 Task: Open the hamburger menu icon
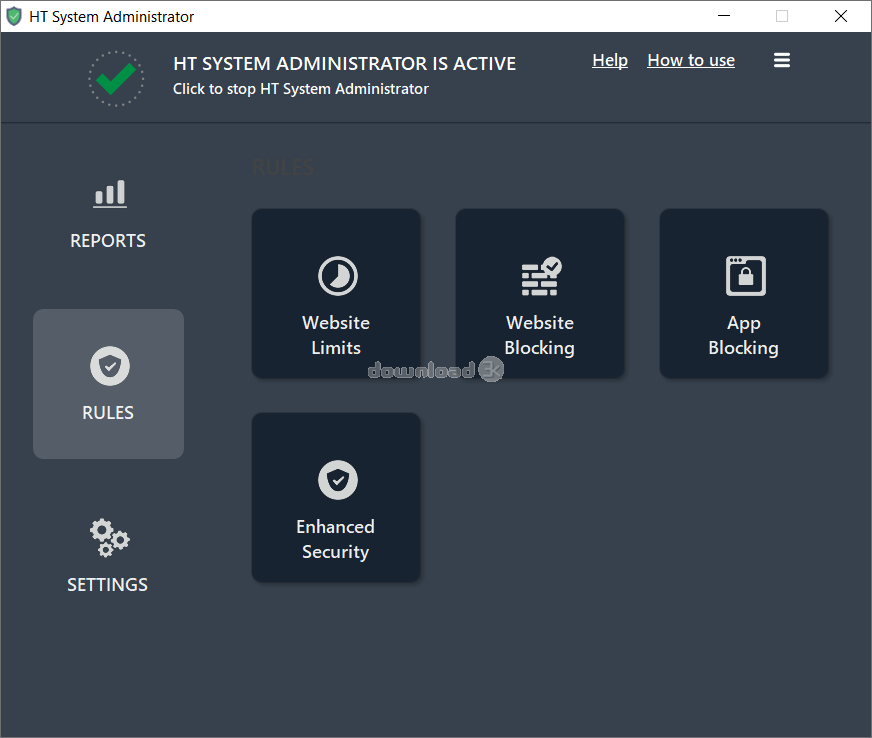point(781,60)
